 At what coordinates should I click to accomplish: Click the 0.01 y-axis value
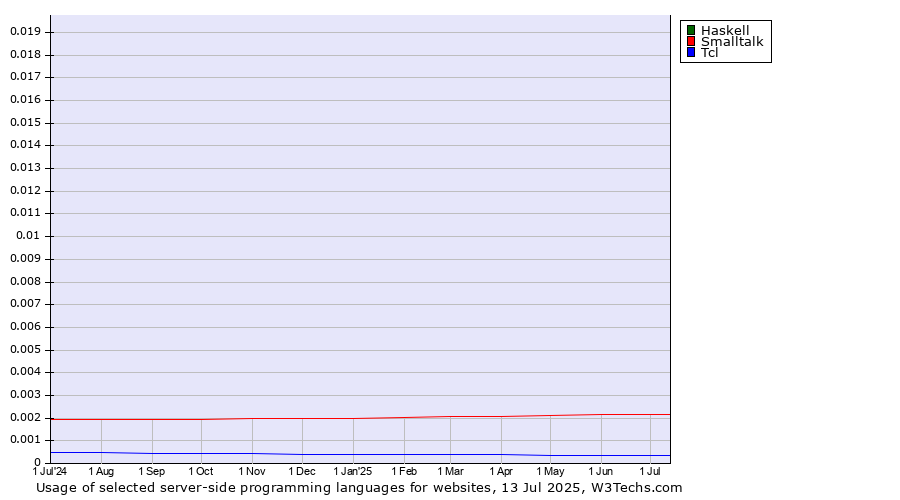[x=28, y=235]
